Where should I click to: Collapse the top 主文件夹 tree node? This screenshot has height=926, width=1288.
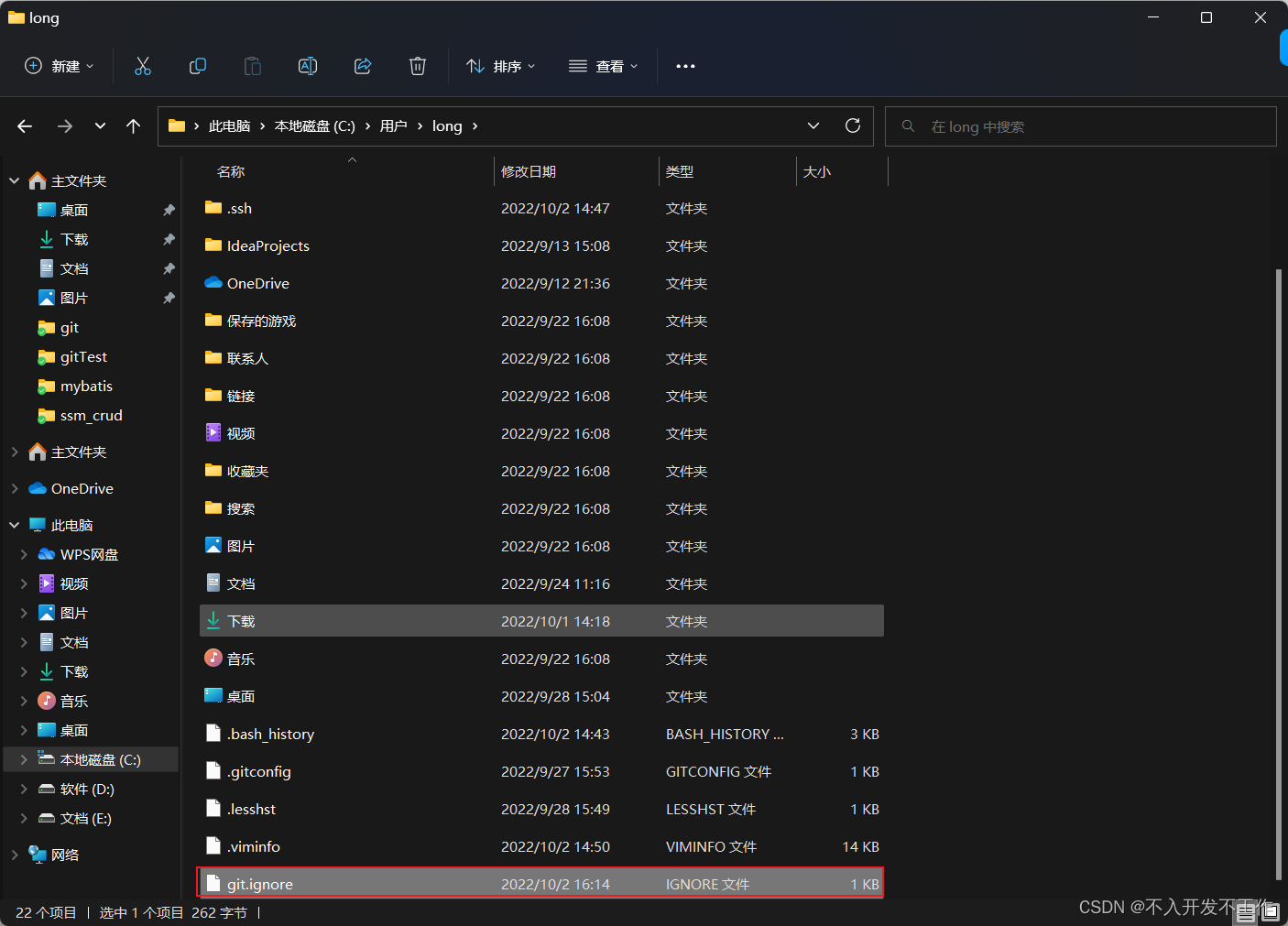14,181
